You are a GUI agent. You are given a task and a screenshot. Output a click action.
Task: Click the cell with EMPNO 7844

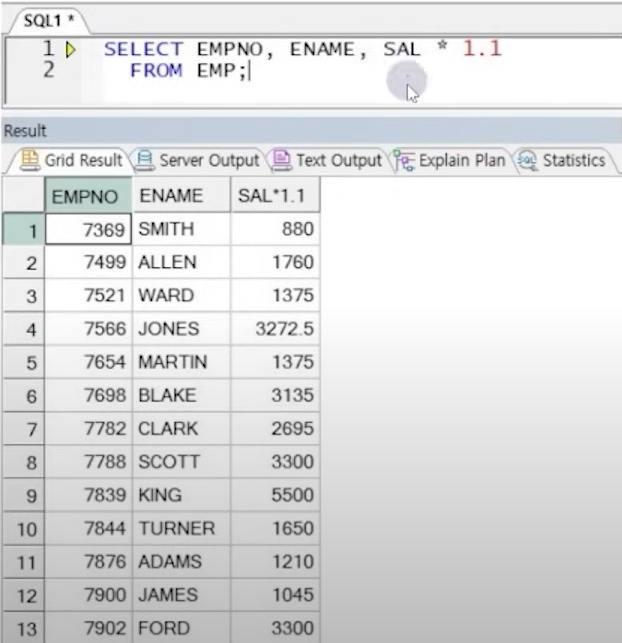(88, 529)
